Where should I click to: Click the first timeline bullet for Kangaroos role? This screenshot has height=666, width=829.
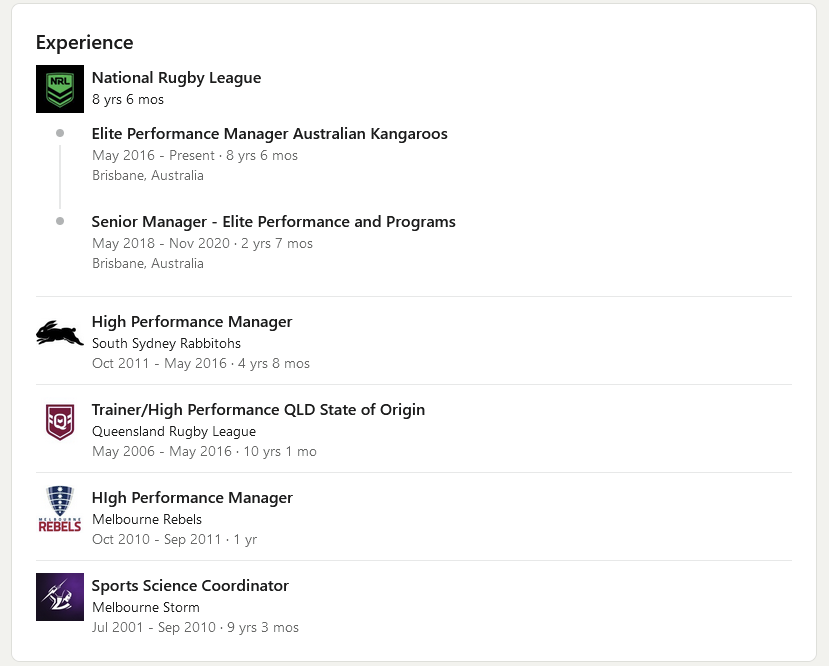point(60,133)
